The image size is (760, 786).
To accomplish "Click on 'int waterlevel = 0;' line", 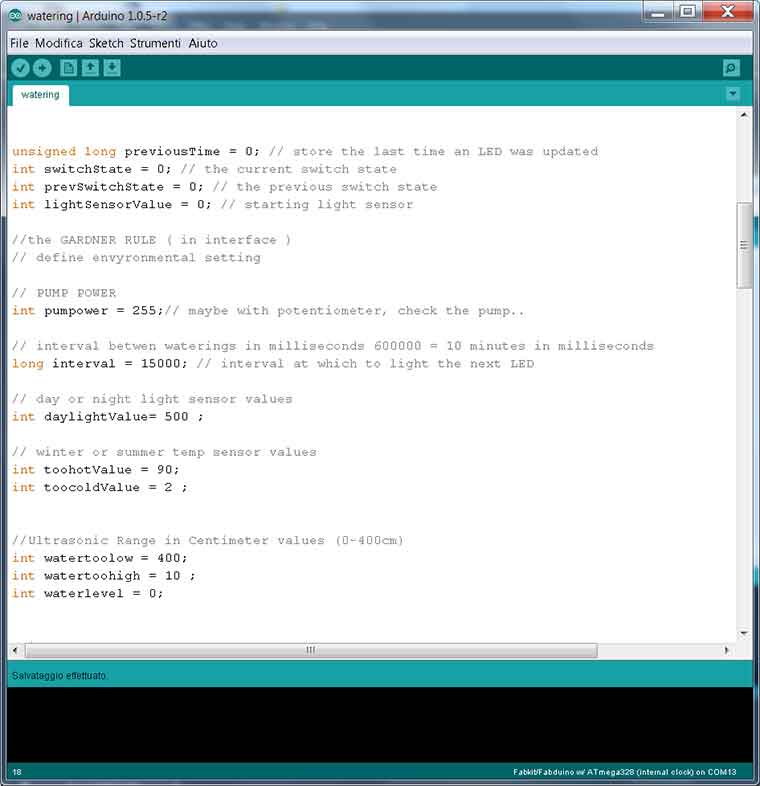I will (88, 593).
